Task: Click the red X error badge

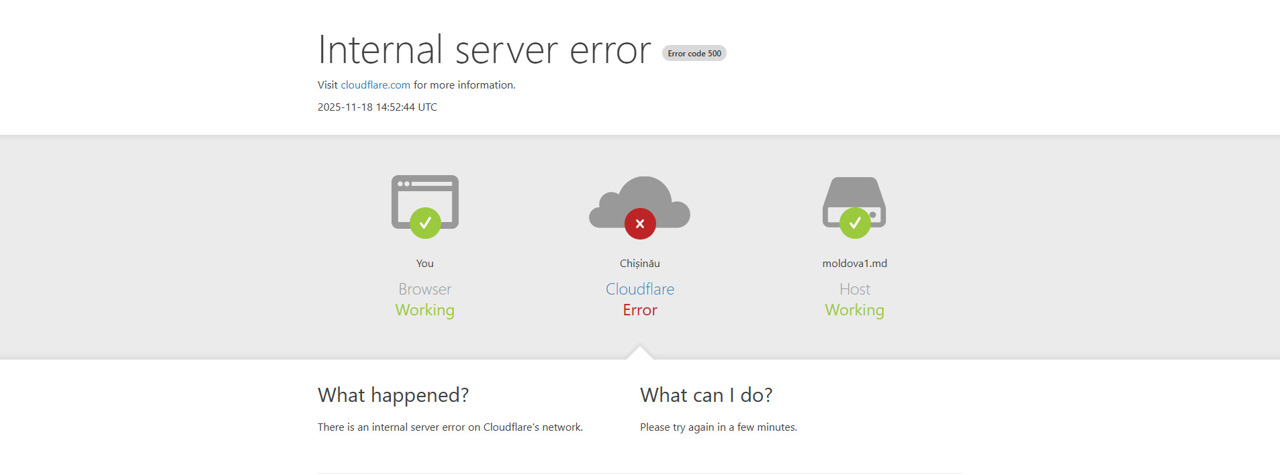Action: click(640, 223)
